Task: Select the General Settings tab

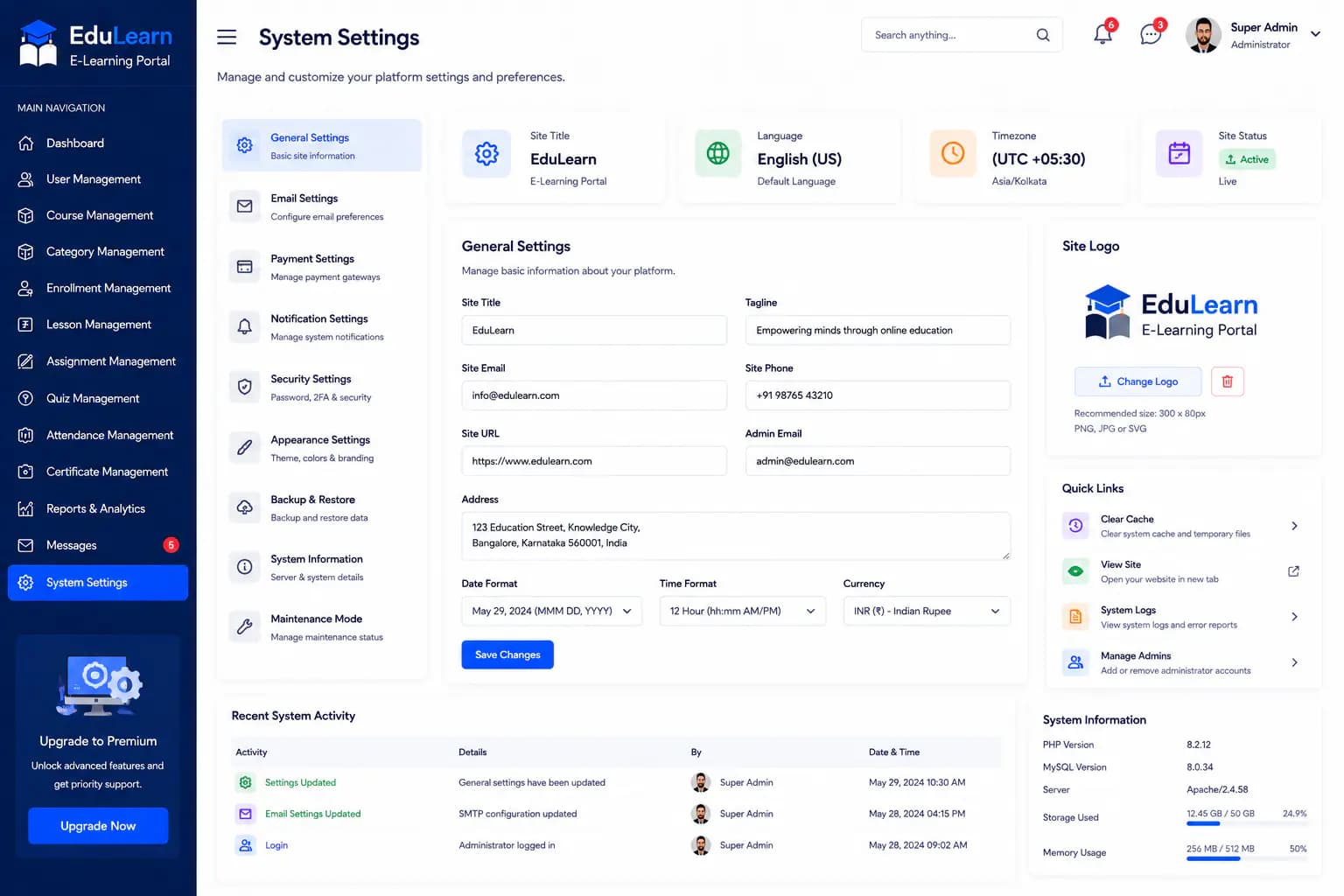Action: pos(322,145)
